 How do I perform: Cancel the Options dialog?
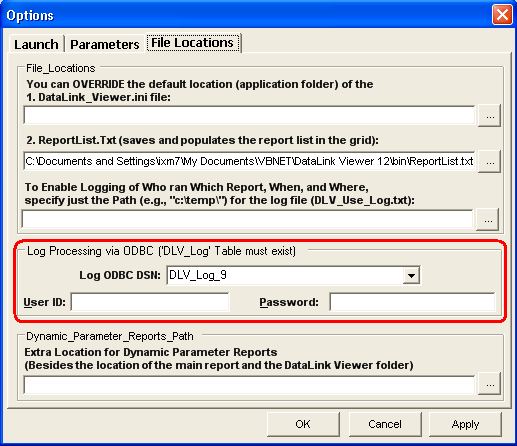point(385,424)
